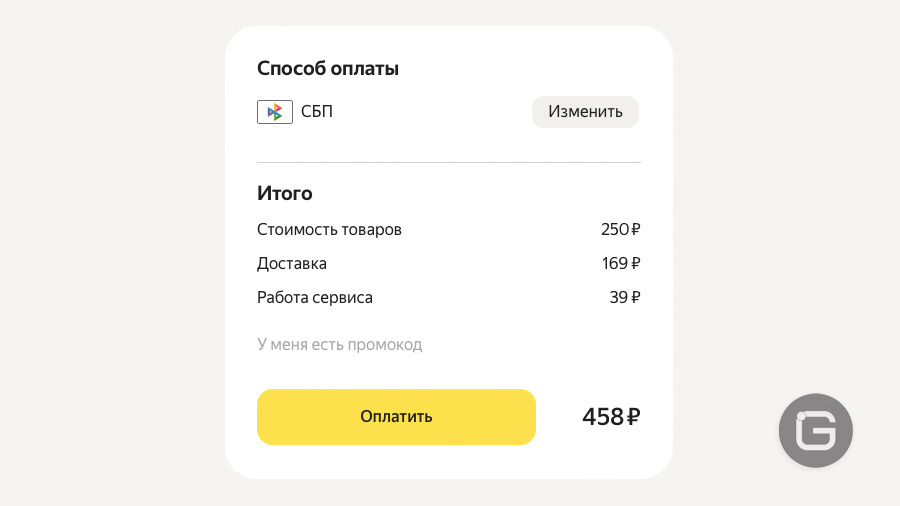Click the yellow Оплатить button

point(396,417)
